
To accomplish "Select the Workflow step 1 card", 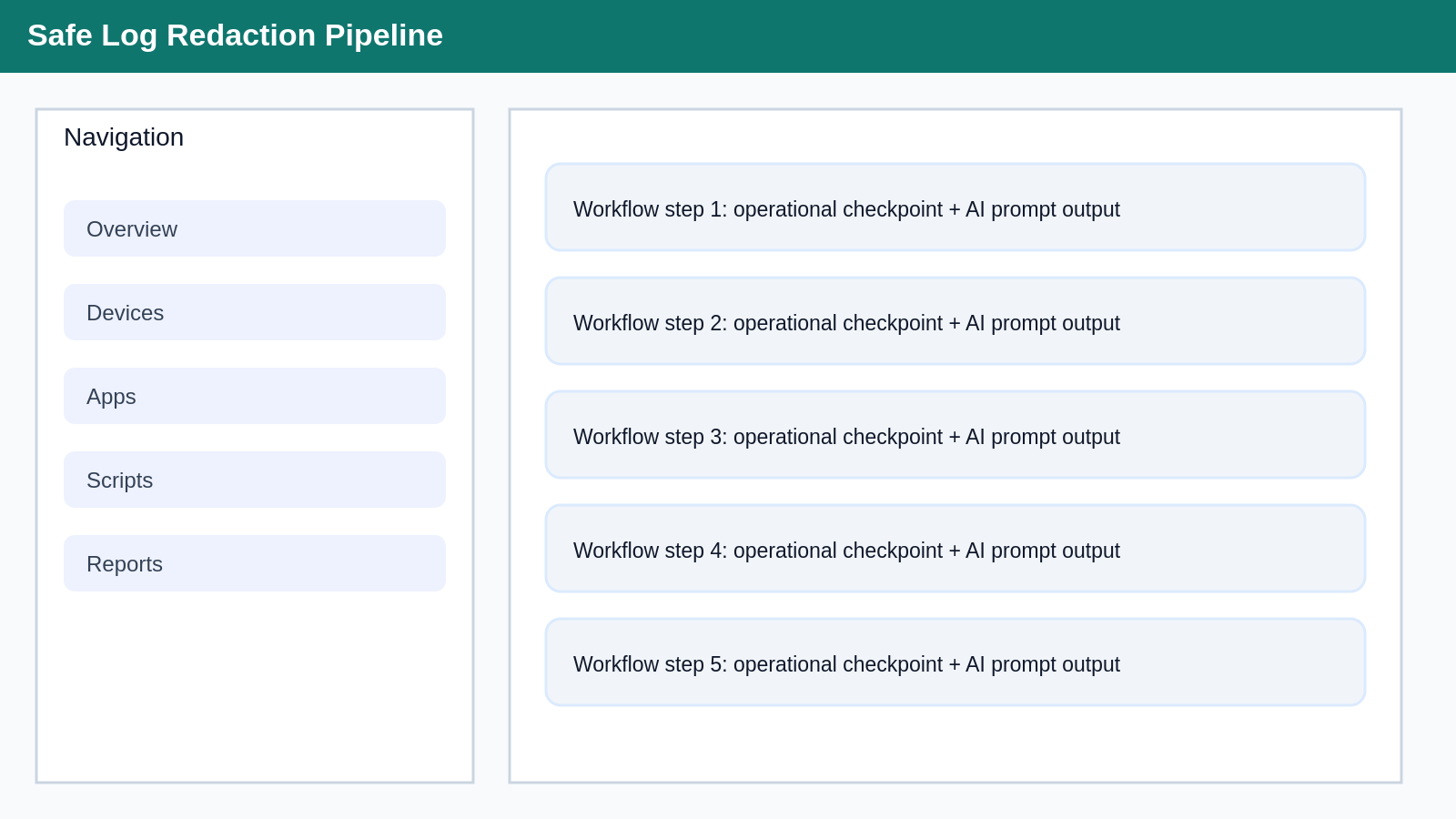I will pyautogui.click(x=955, y=207).
